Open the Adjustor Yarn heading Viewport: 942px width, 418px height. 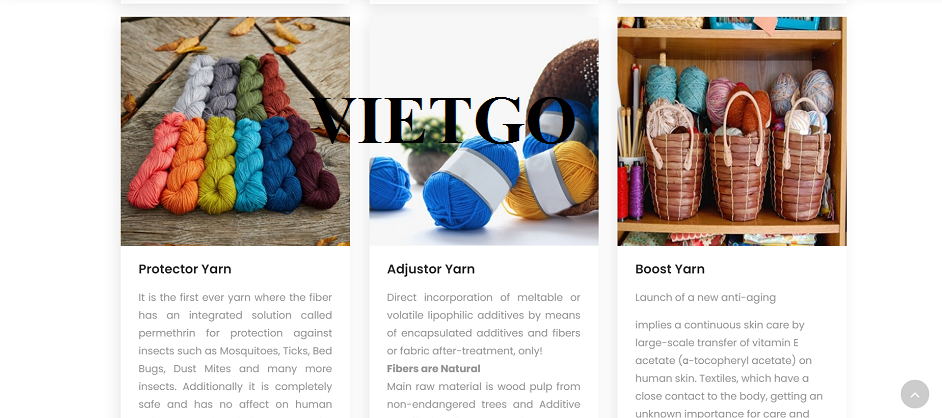pos(430,269)
